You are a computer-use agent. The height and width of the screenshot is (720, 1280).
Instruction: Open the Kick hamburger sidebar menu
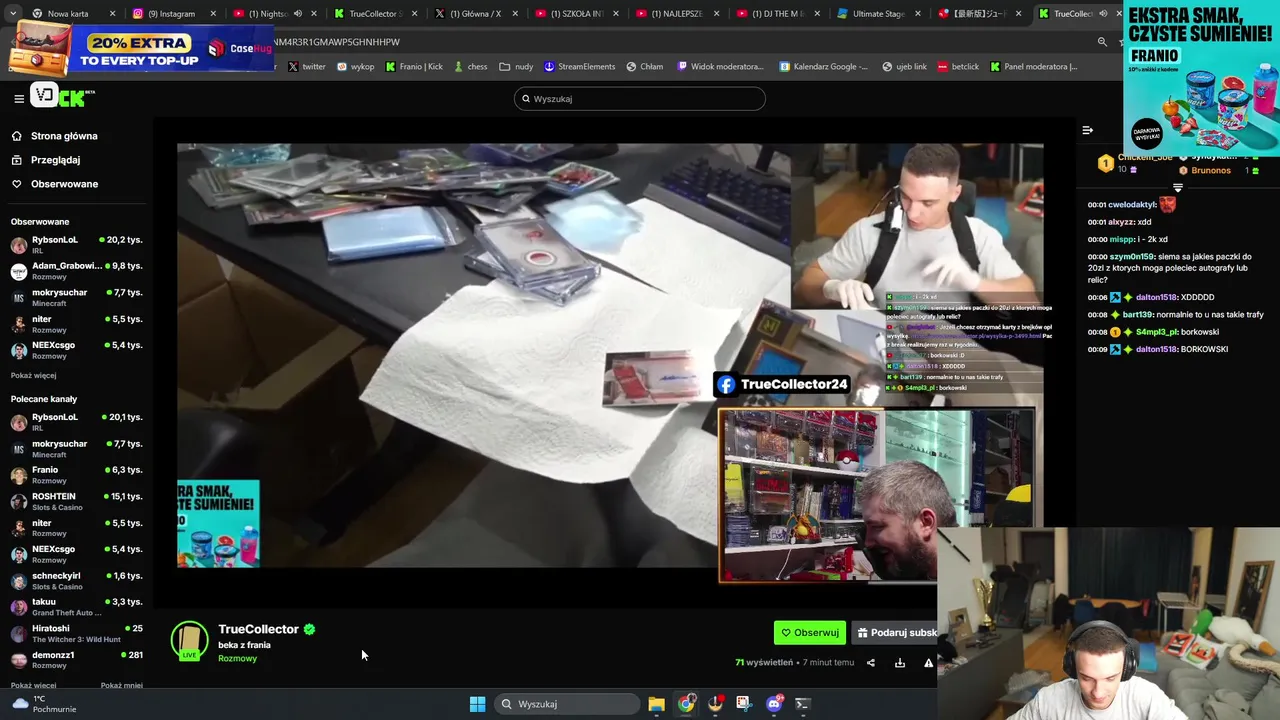[19, 98]
